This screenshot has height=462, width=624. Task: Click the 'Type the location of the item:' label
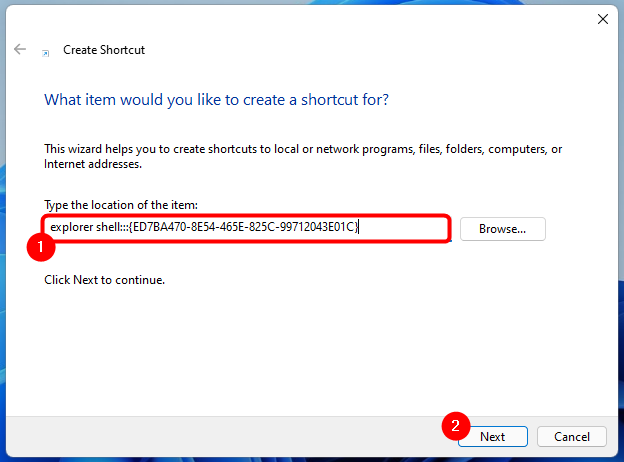121,205
